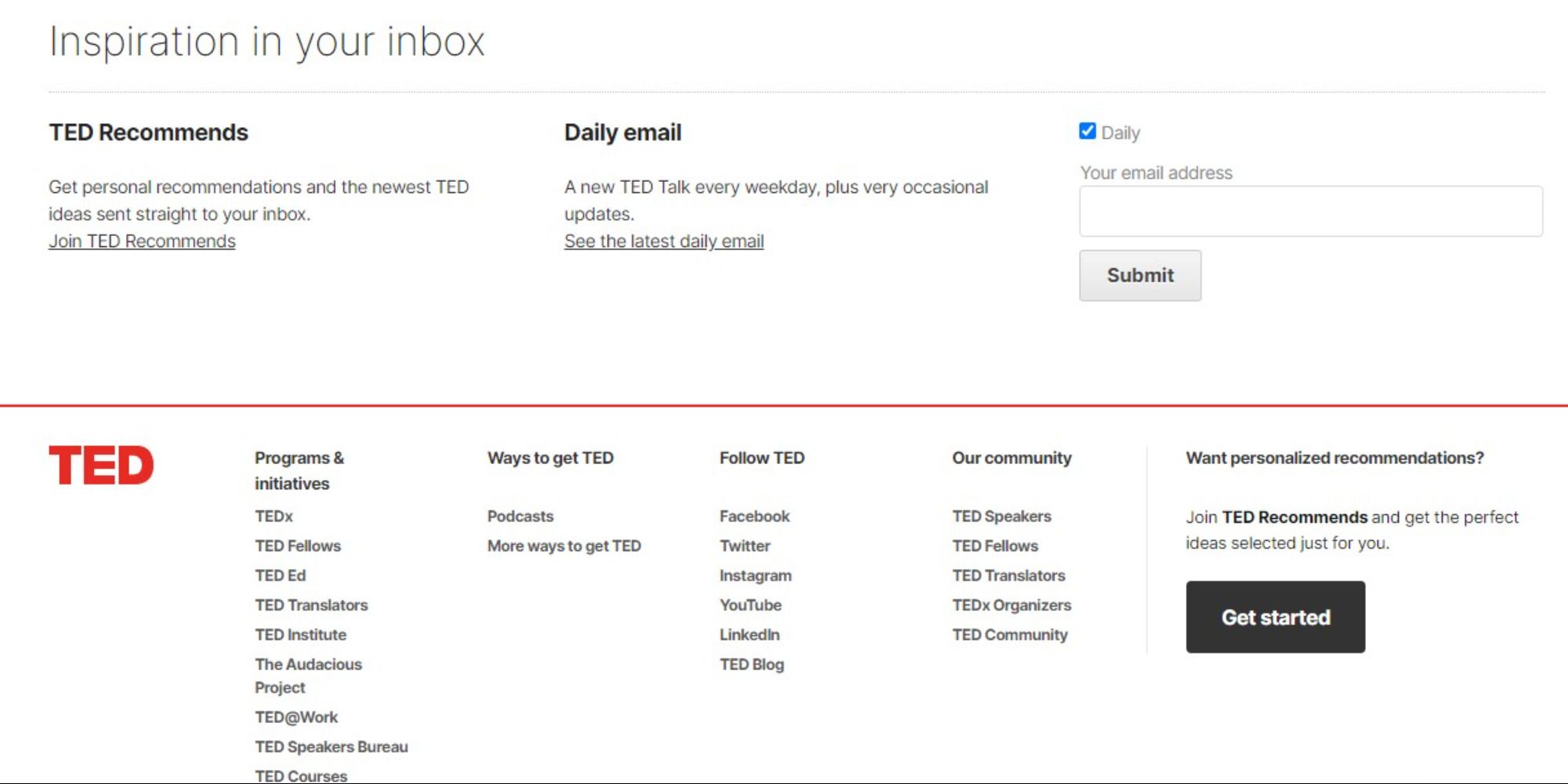Focus the email address input field
The width and height of the screenshot is (1568, 784).
tap(1311, 211)
